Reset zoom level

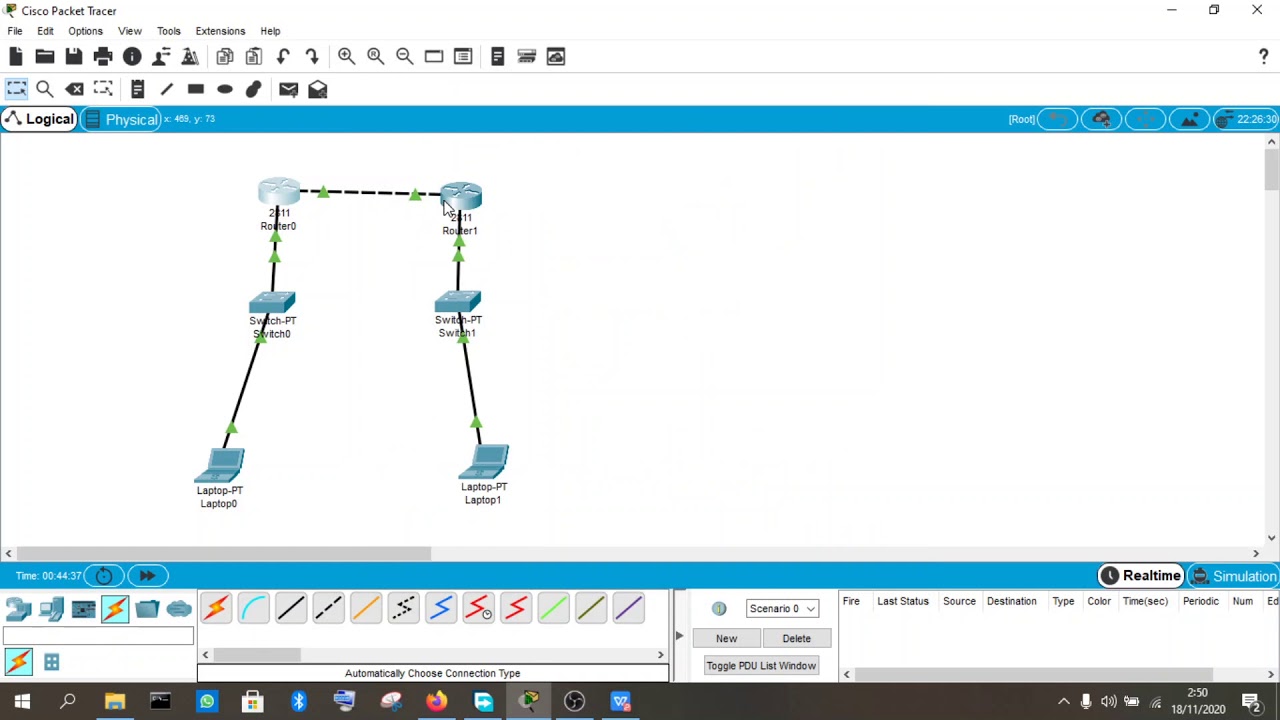[375, 57]
